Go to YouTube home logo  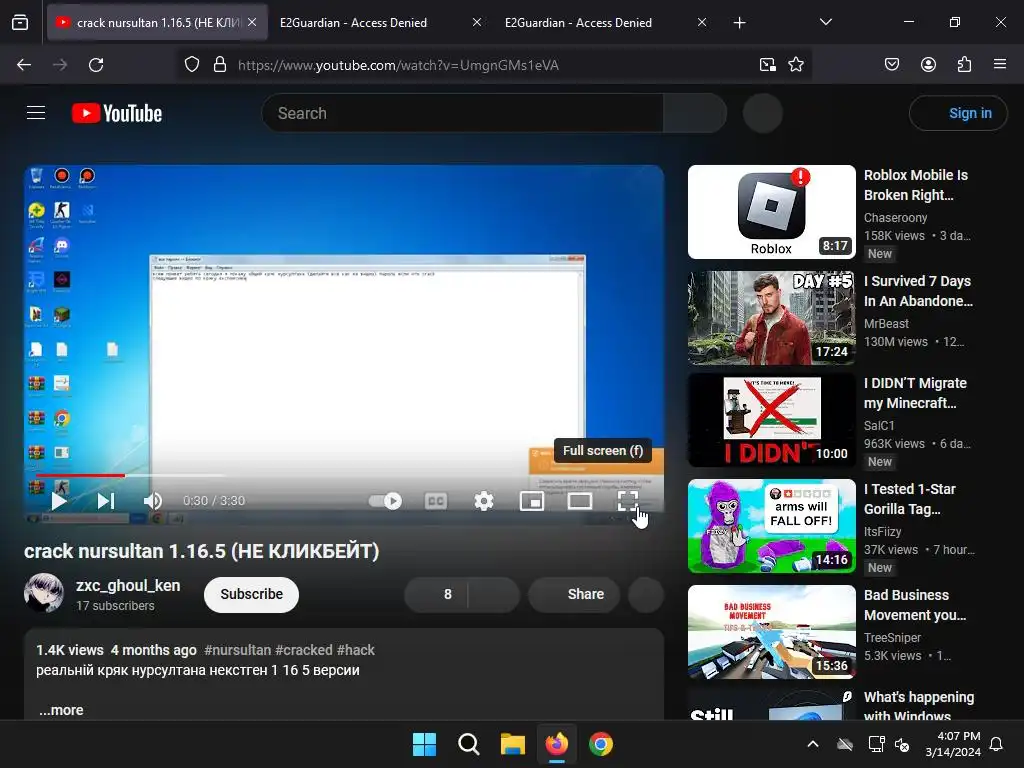pyautogui.click(x=117, y=113)
